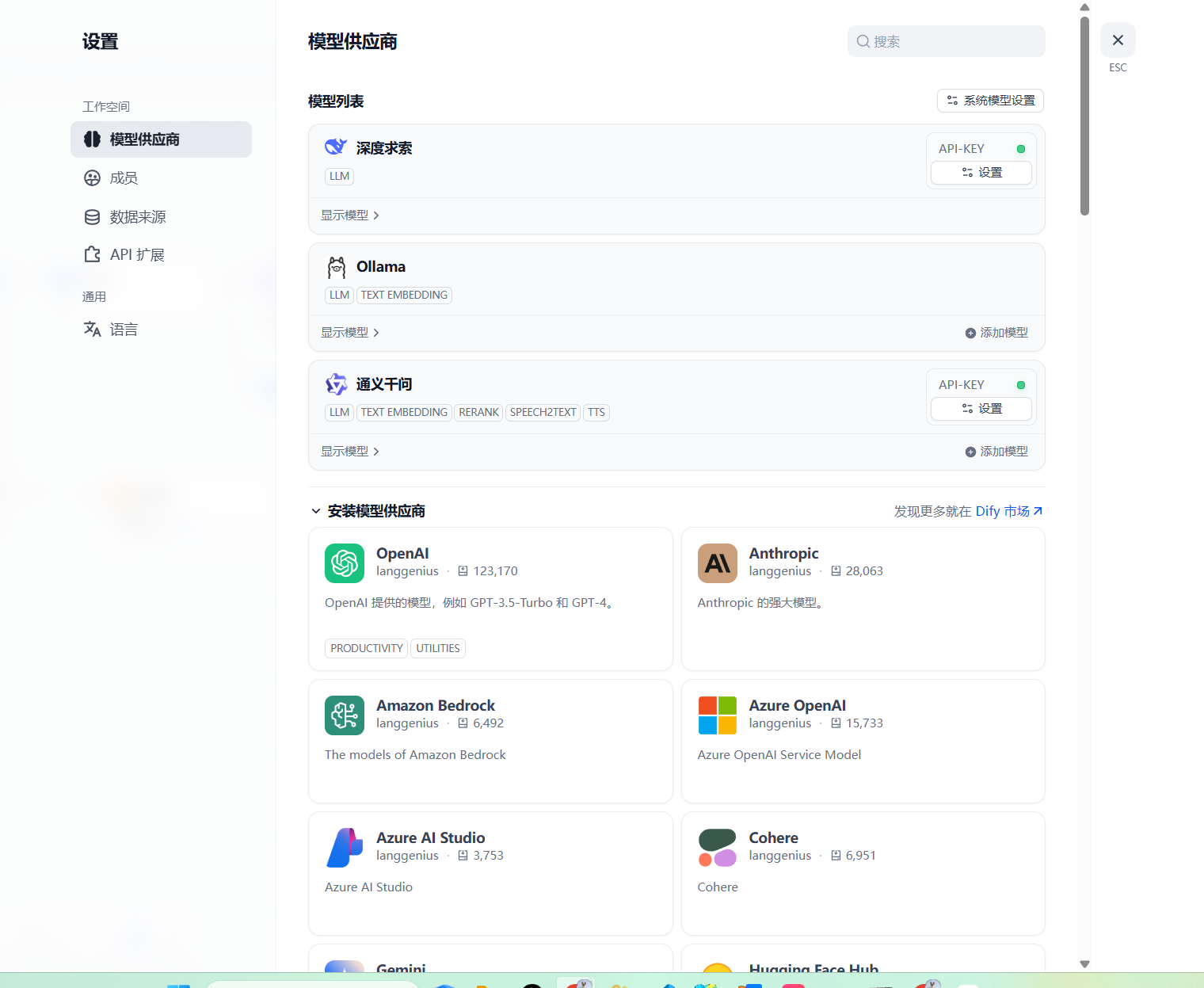
Task: Click the 通义千问 API-KEY status indicator
Action: click(x=1021, y=385)
